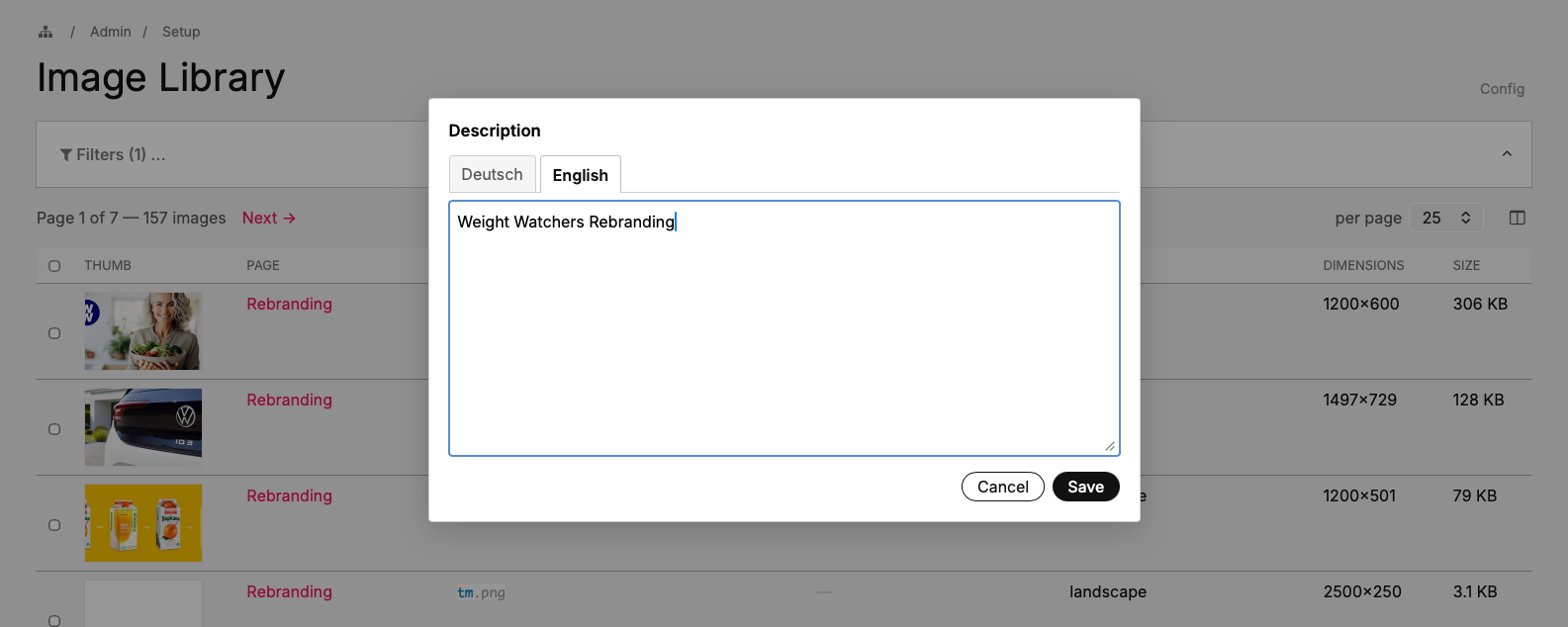Viewport: 1568px width, 627px height.
Task: Click the tm.png file name
Action: pyautogui.click(x=481, y=592)
